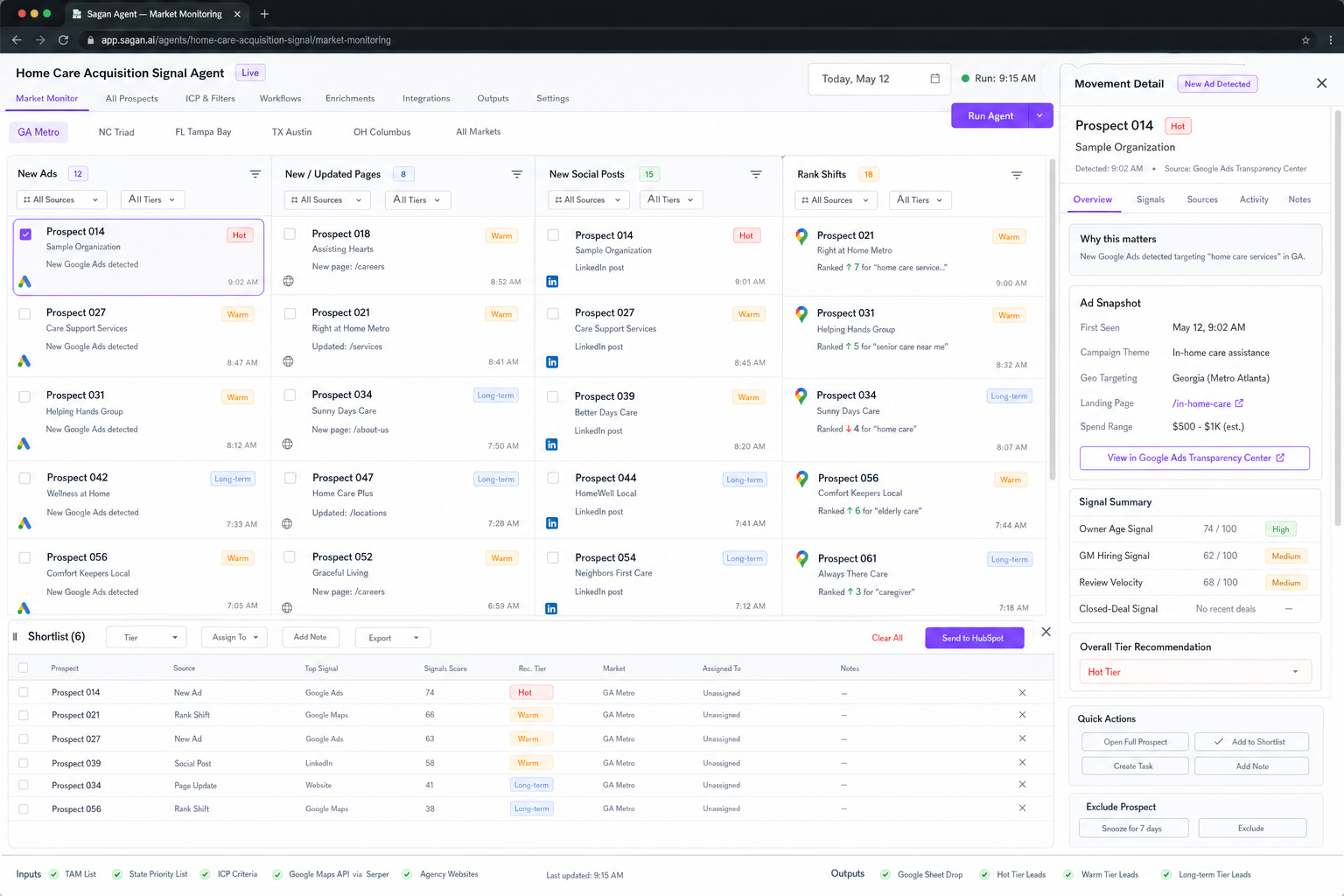1344x896 pixels.
Task: Click the website globe icon on Prospect 018 card
Action: click(x=288, y=281)
